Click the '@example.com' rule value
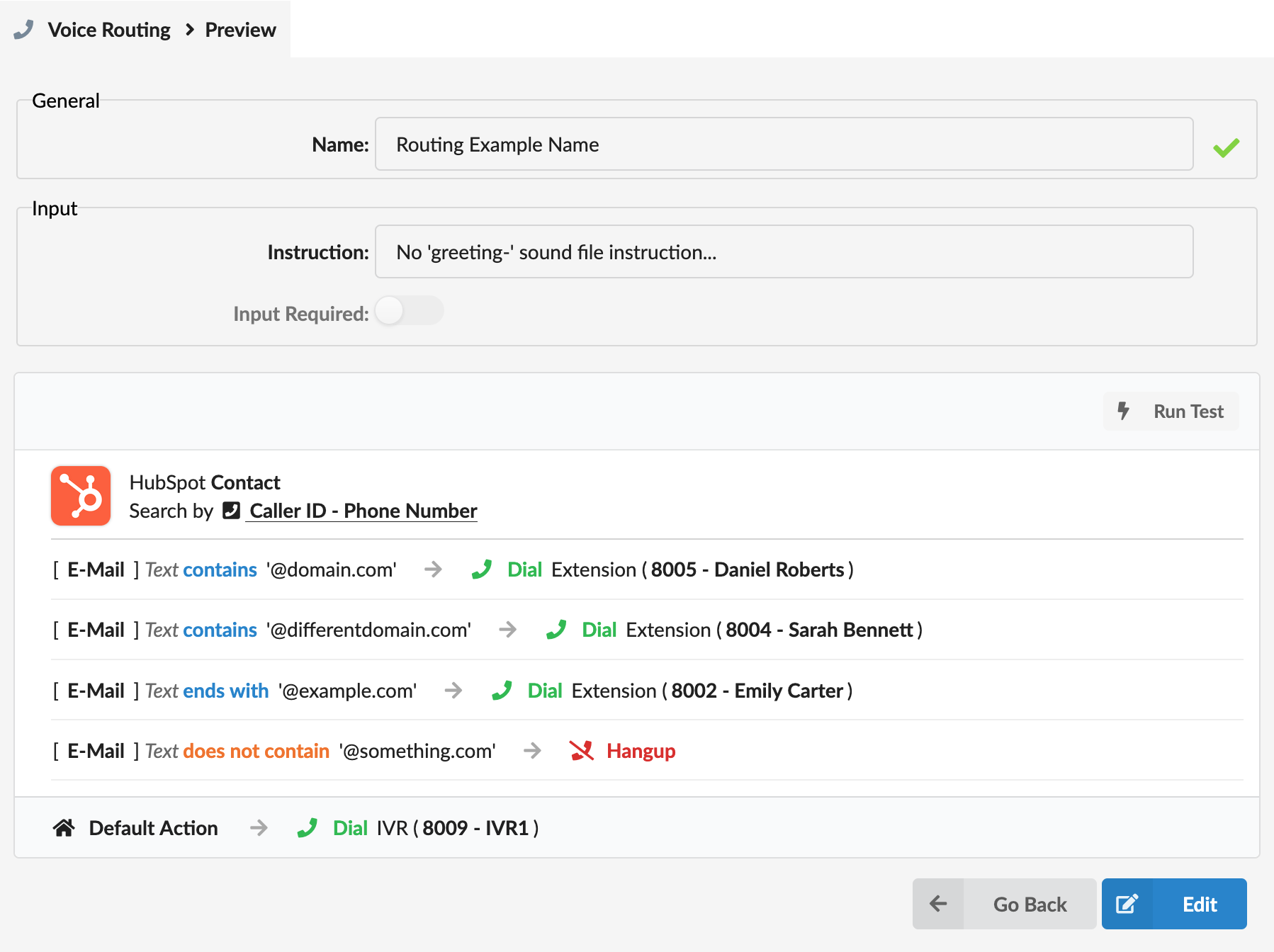The image size is (1274, 952). [347, 691]
